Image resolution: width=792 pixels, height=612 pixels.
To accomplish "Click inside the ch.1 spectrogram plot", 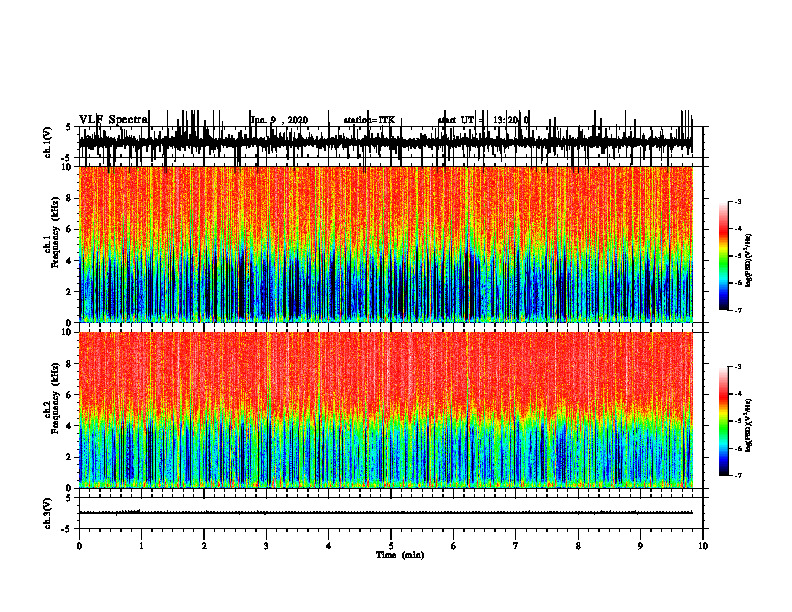I will pos(385,244).
